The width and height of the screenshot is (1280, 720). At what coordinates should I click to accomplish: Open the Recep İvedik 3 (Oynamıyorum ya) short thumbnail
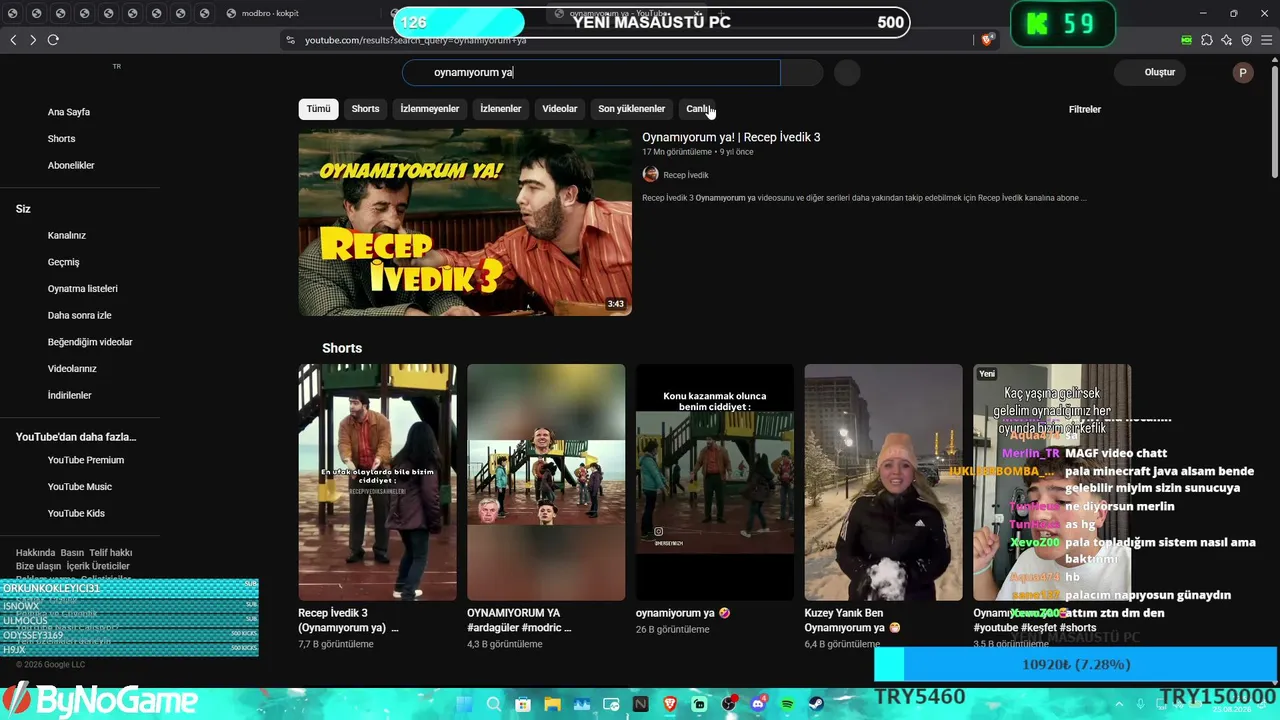377,482
